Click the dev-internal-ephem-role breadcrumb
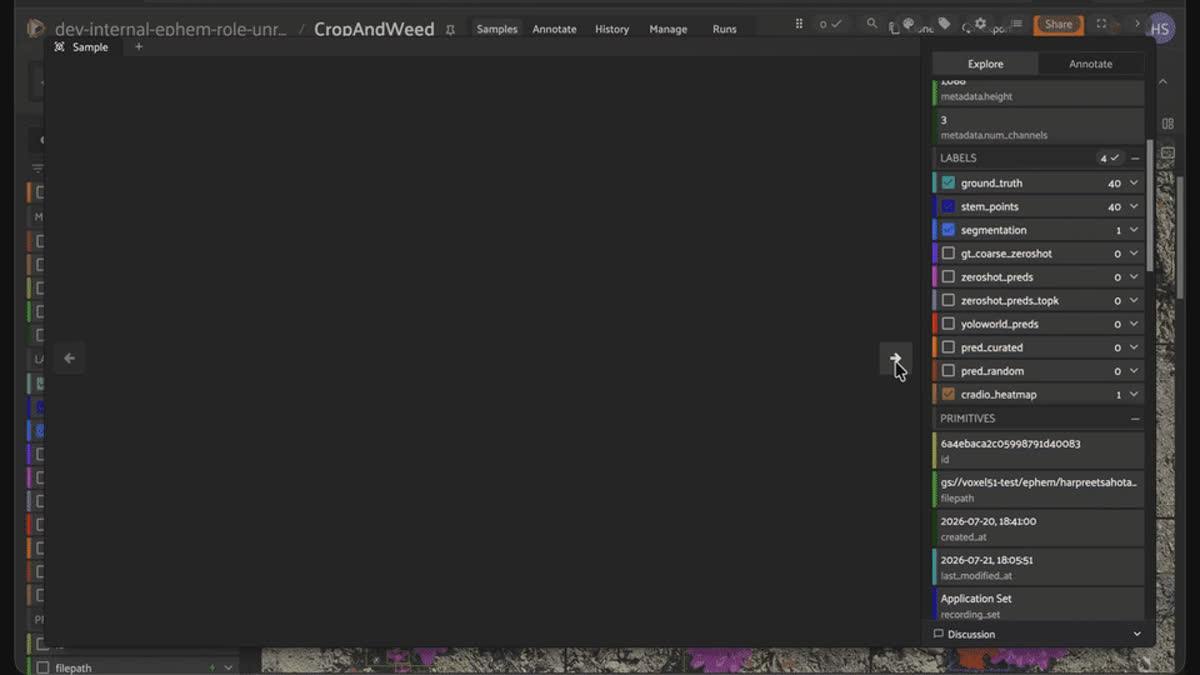Screen dimensions: 1200x675 pos(171,29)
